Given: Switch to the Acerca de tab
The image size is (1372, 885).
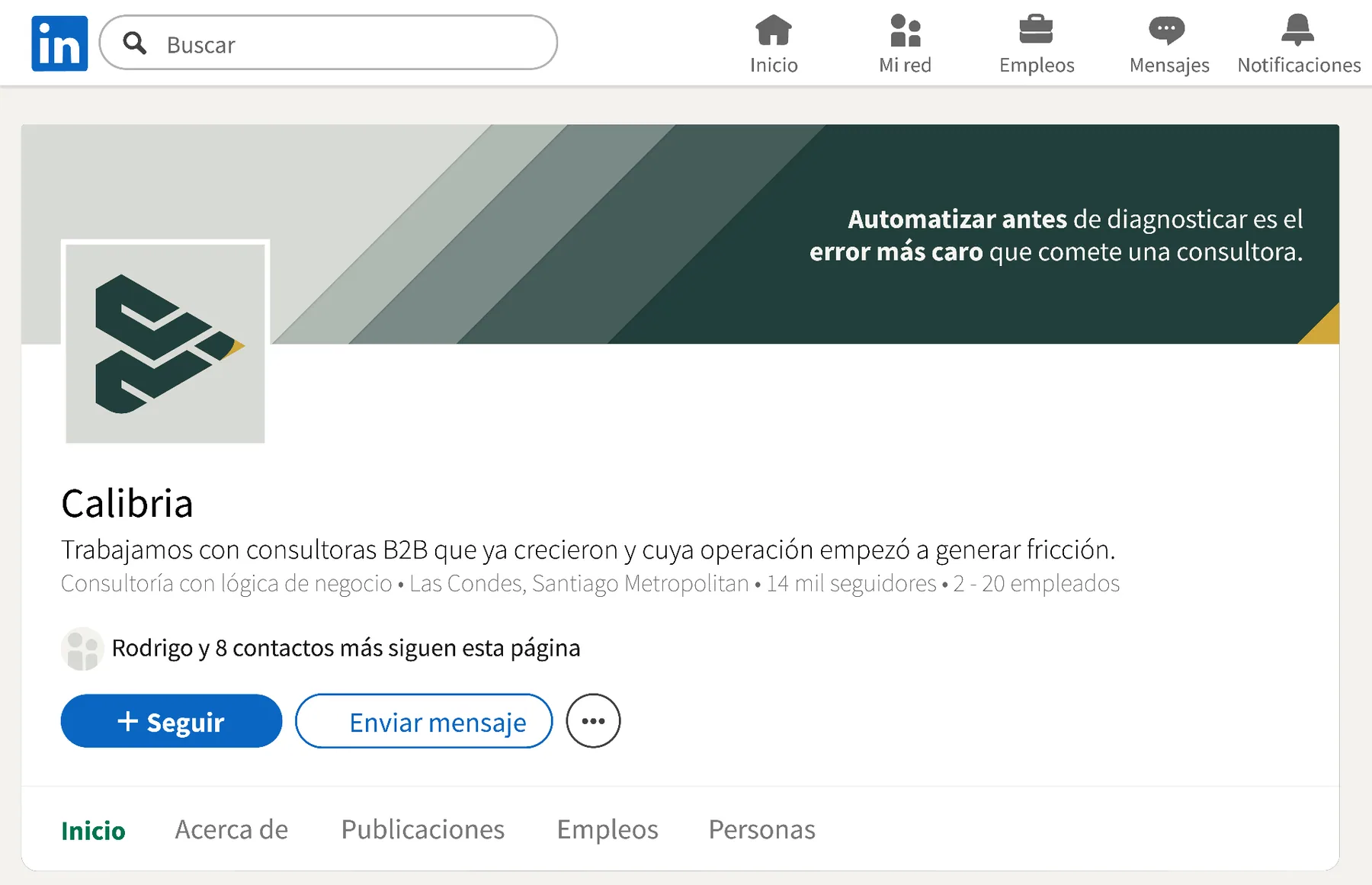Looking at the screenshot, I should coord(232,829).
